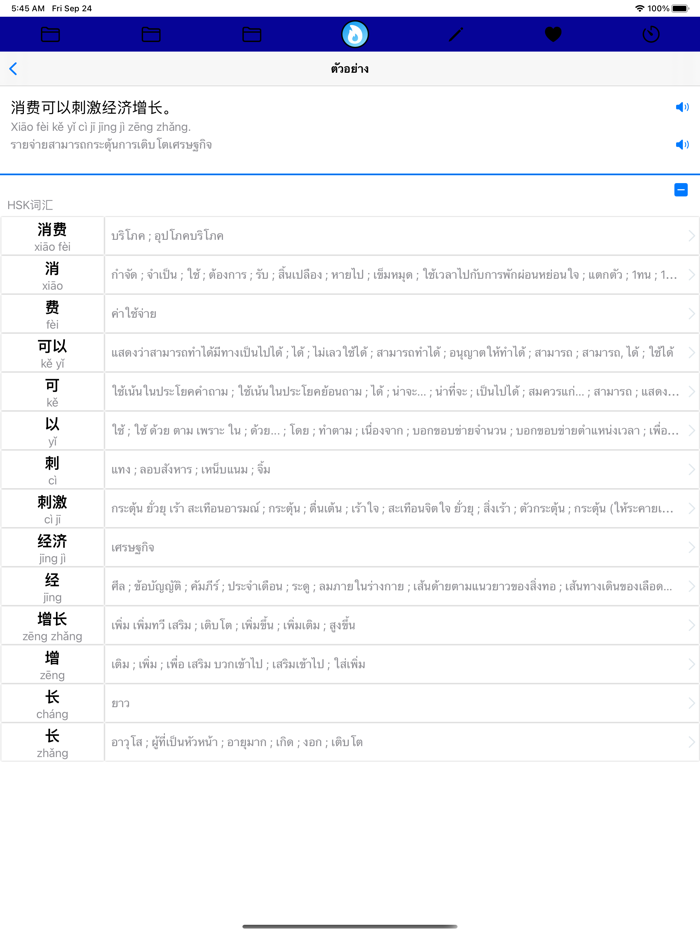Tap the Thai translation sentence
The height and width of the screenshot is (934, 700).
pos(111,145)
